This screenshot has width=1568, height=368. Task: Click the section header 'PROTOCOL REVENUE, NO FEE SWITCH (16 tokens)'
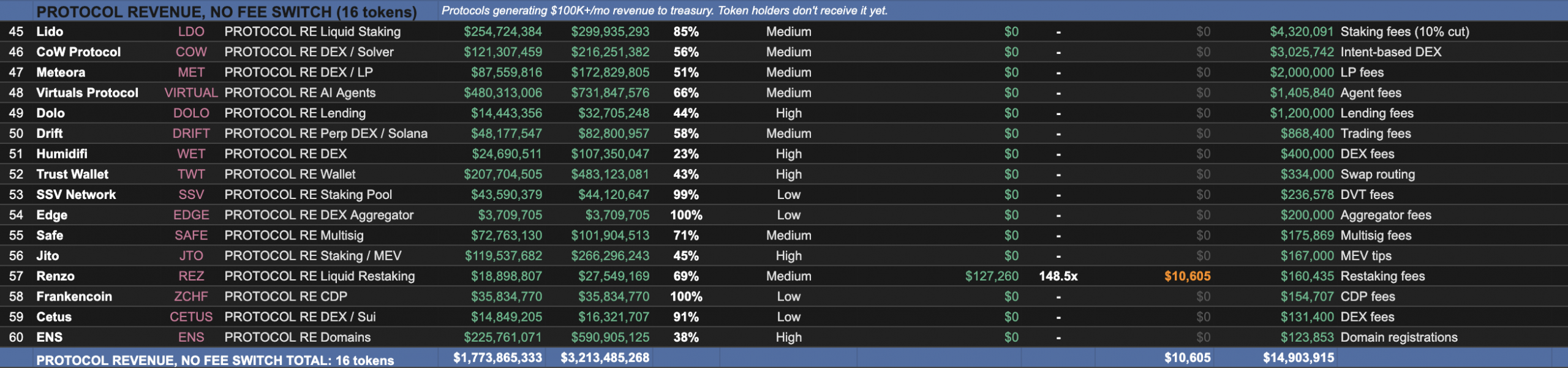[226, 12]
